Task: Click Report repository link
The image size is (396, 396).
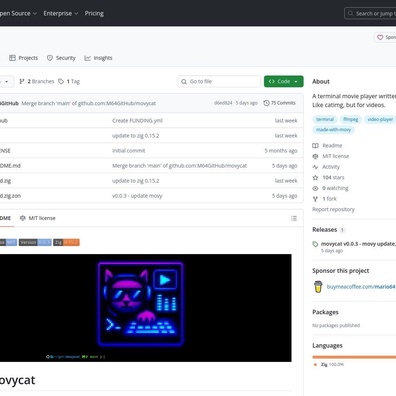Action: (x=333, y=209)
